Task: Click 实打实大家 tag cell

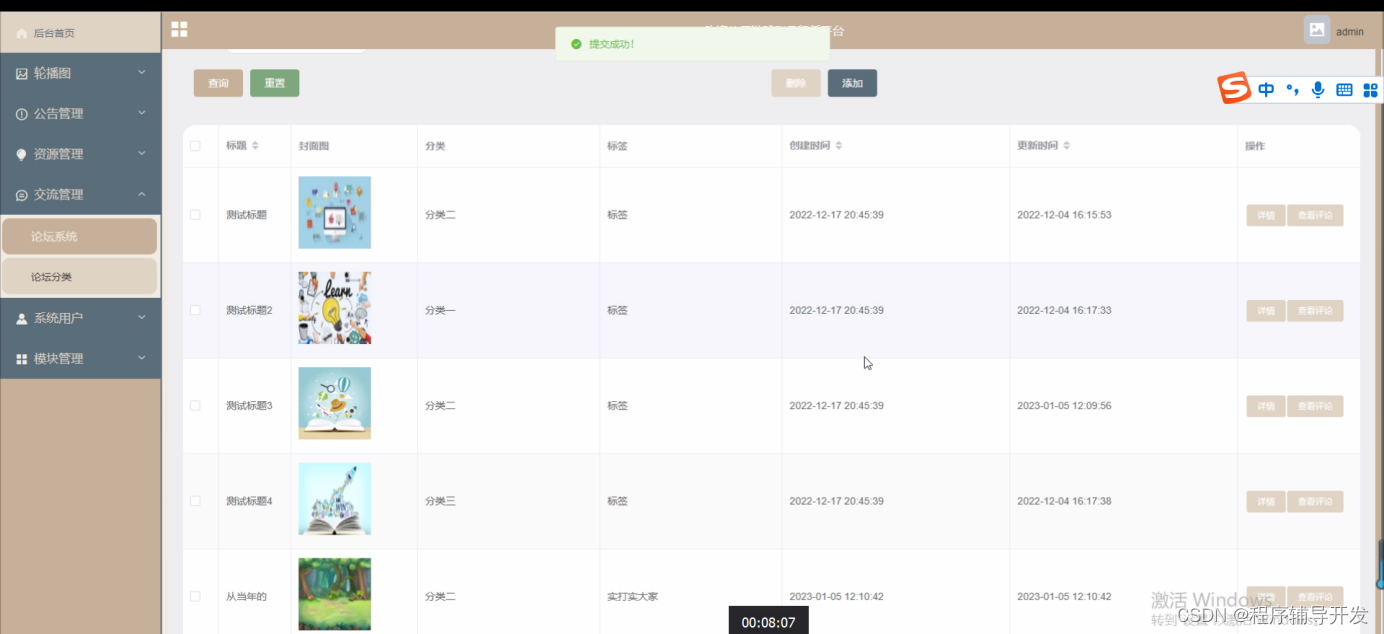Action: click(632, 597)
